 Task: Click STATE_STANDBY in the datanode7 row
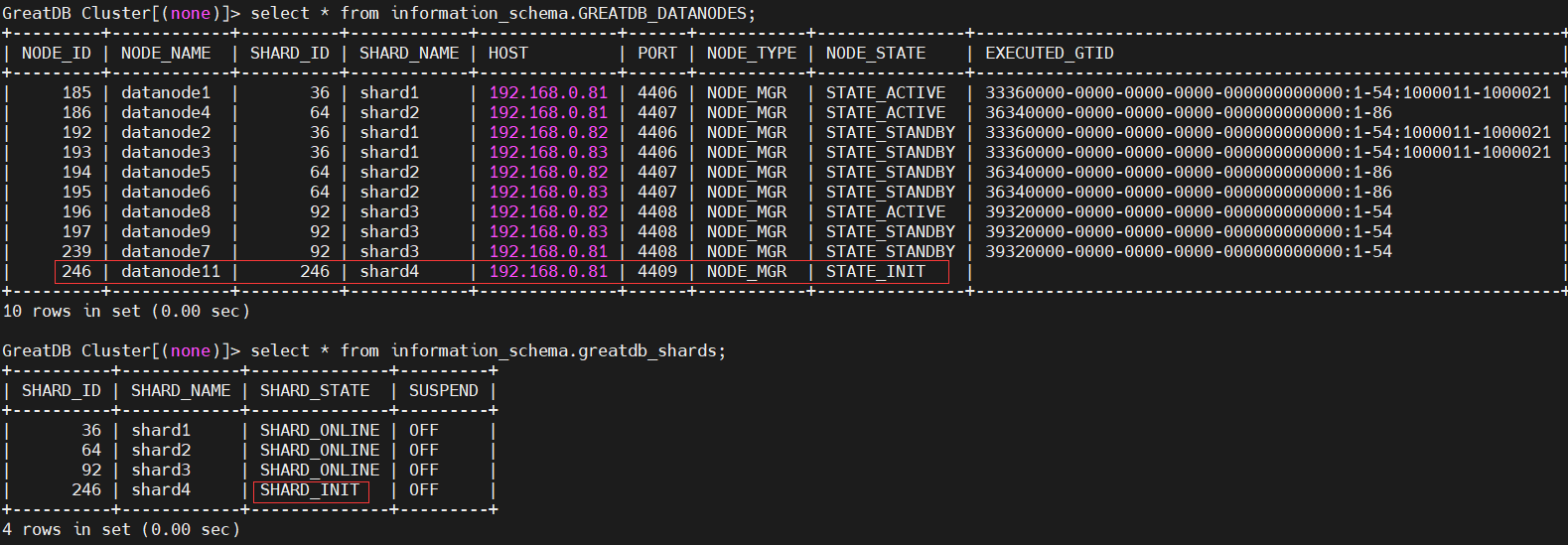[x=891, y=252]
